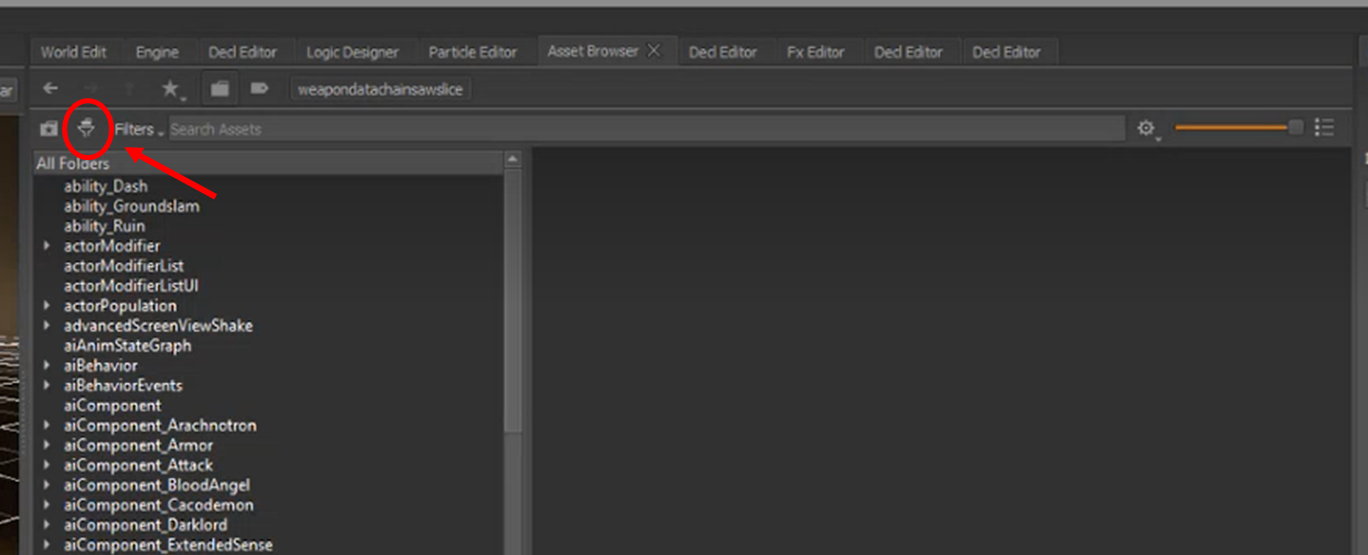Open Decl Editor tab between Asset Browser and Fx Editor

723,52
